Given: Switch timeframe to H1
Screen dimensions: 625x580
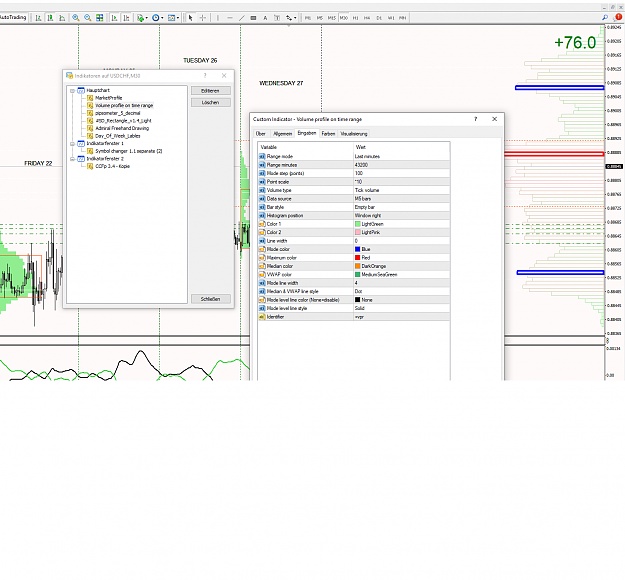Looking at the screenshot, I should 355,18.
